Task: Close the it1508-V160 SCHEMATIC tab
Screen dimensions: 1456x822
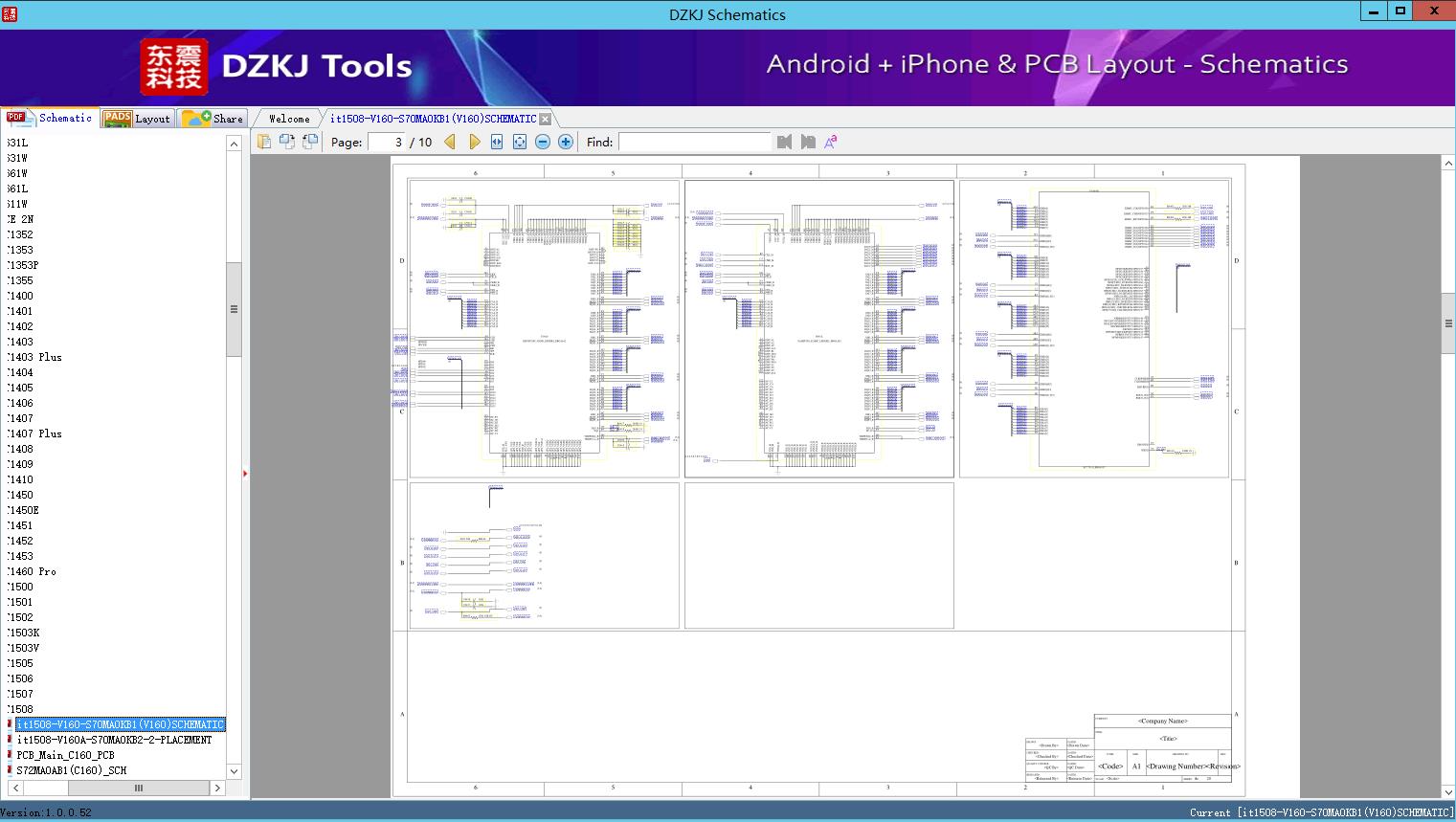Action: pyautogui.click(x=545, y=119)
